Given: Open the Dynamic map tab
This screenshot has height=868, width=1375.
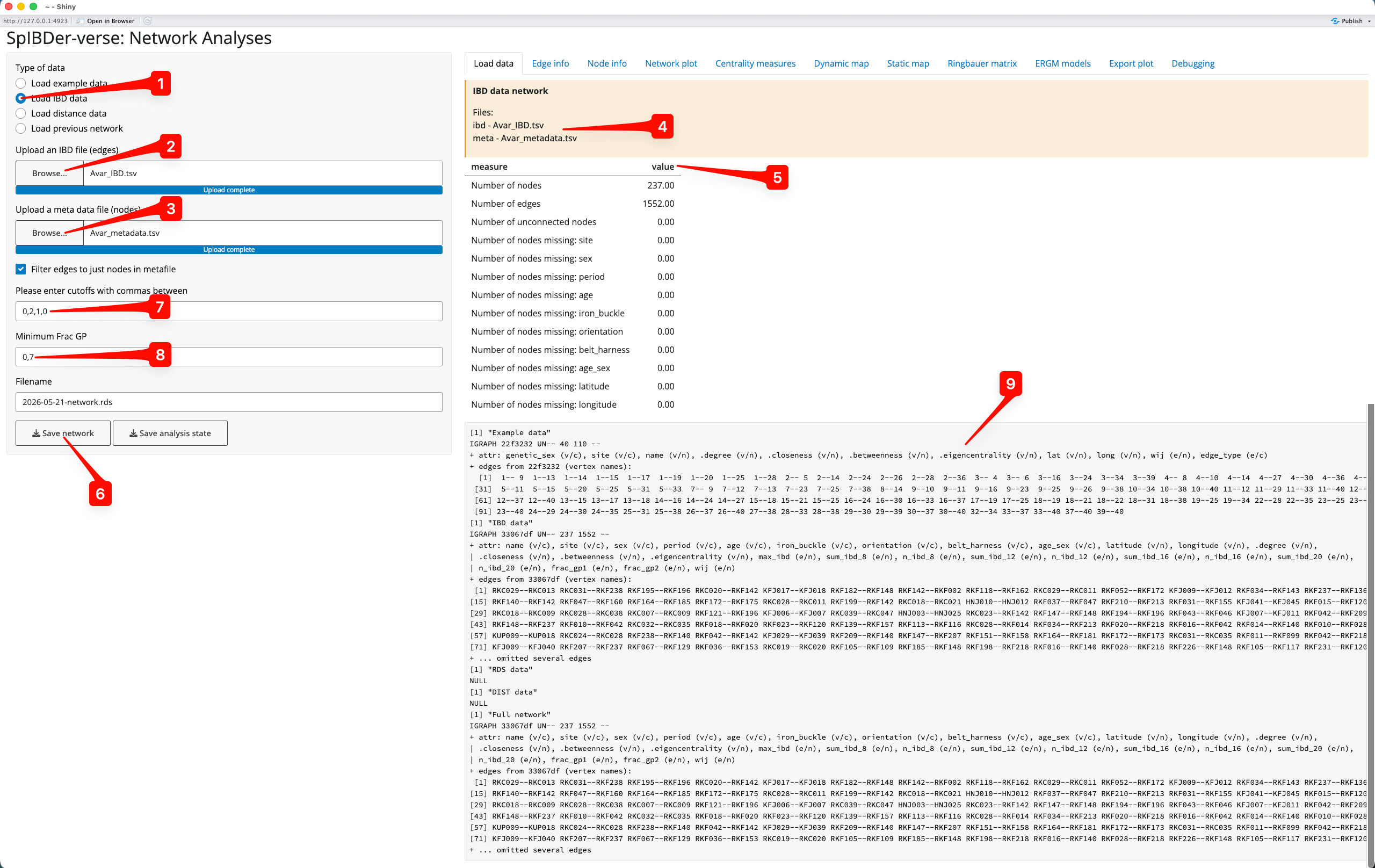Looking at the screenshot, I should pos(841,63).
